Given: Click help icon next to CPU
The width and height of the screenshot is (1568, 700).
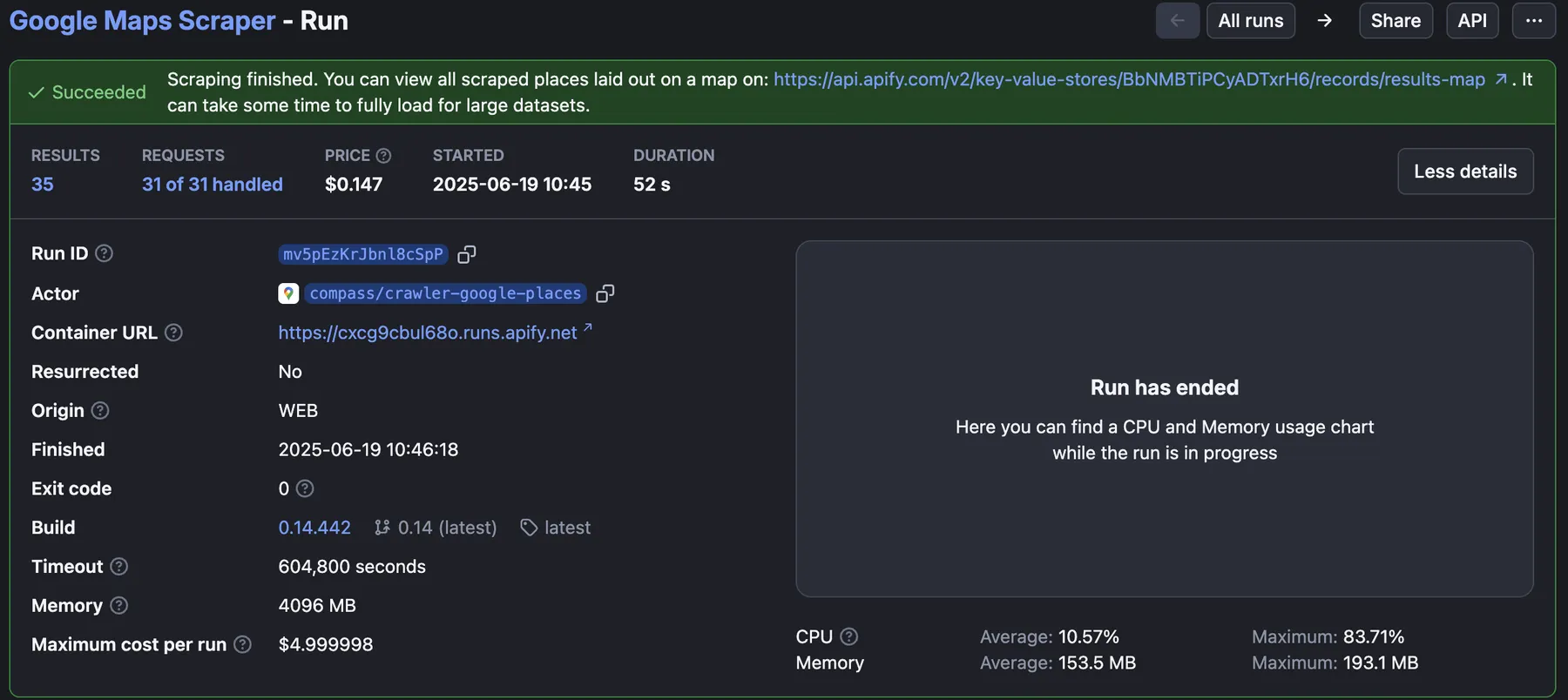Looking at the screenshot, I should pyautogui.click(x=849, y=636).
